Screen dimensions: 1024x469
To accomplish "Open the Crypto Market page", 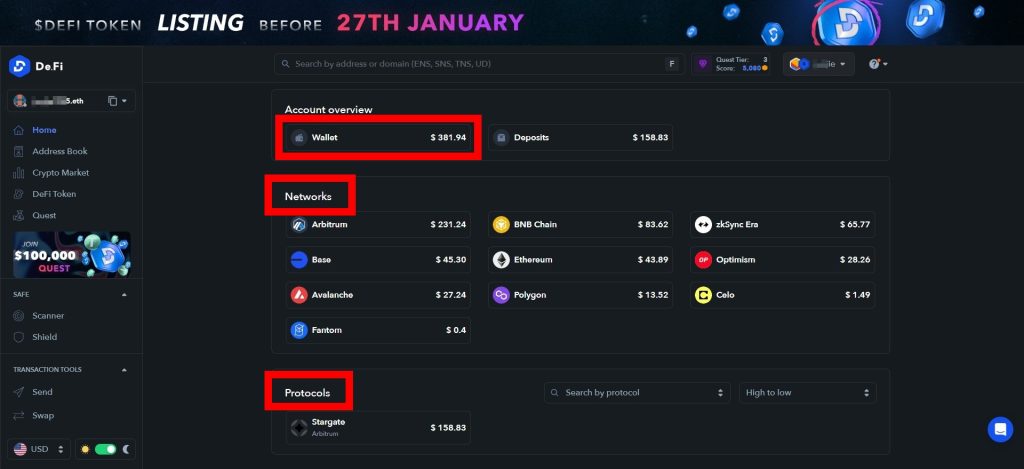I will point(60,173).
